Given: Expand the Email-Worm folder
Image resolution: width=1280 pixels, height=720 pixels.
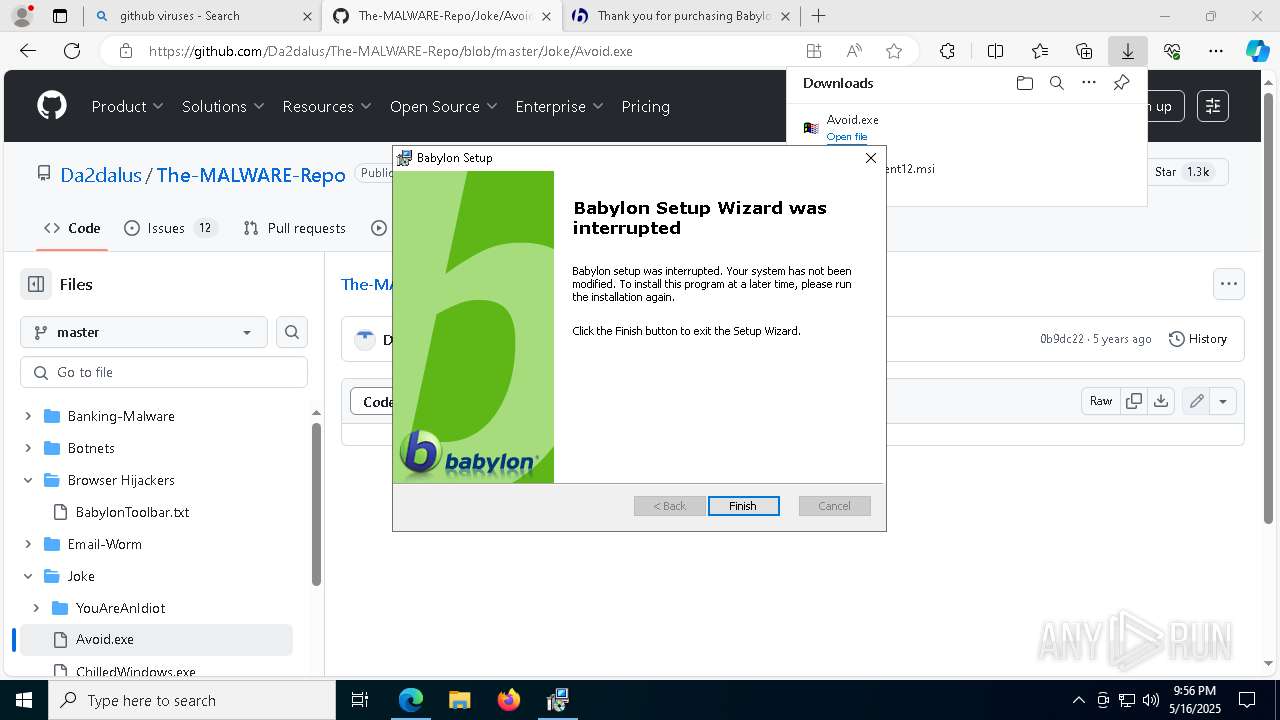Looking at the screenshot, I should click(28, 544).
